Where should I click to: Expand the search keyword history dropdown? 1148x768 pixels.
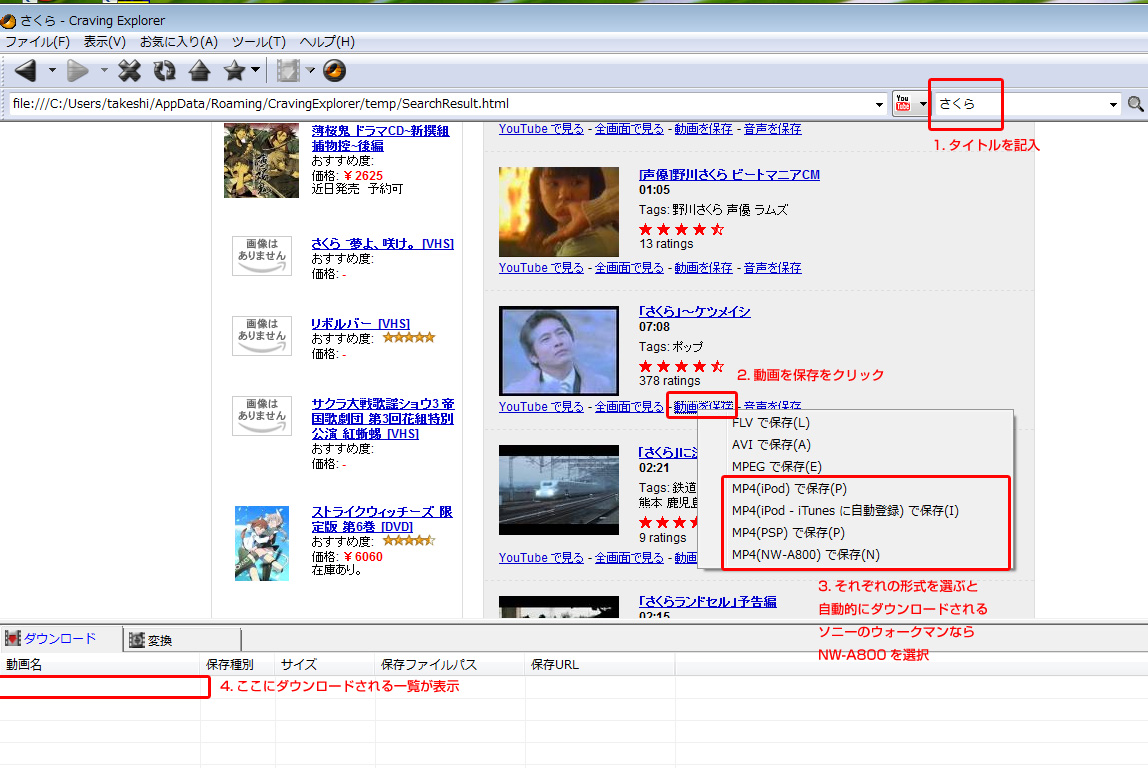pos(1114,104)
